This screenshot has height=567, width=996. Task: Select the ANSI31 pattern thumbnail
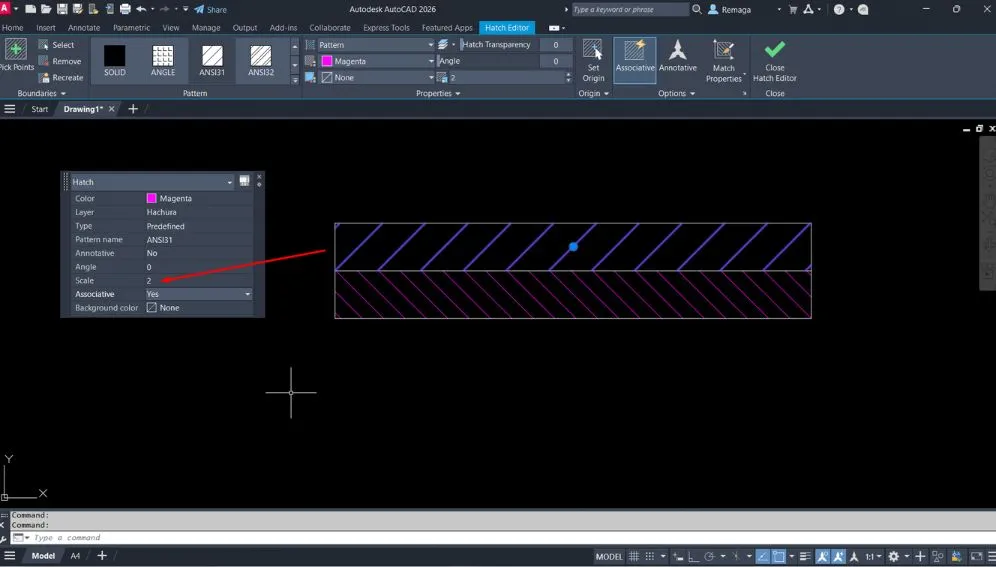212,61
